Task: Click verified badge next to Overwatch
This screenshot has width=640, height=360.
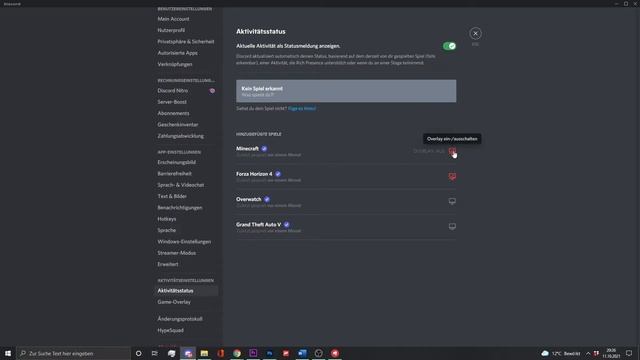Action: click(x=267, y=199)
